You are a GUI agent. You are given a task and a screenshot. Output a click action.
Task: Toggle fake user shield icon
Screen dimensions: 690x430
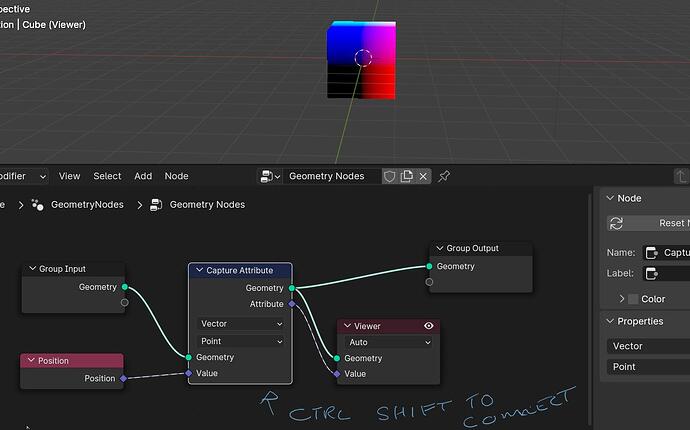tap(389, 176)
